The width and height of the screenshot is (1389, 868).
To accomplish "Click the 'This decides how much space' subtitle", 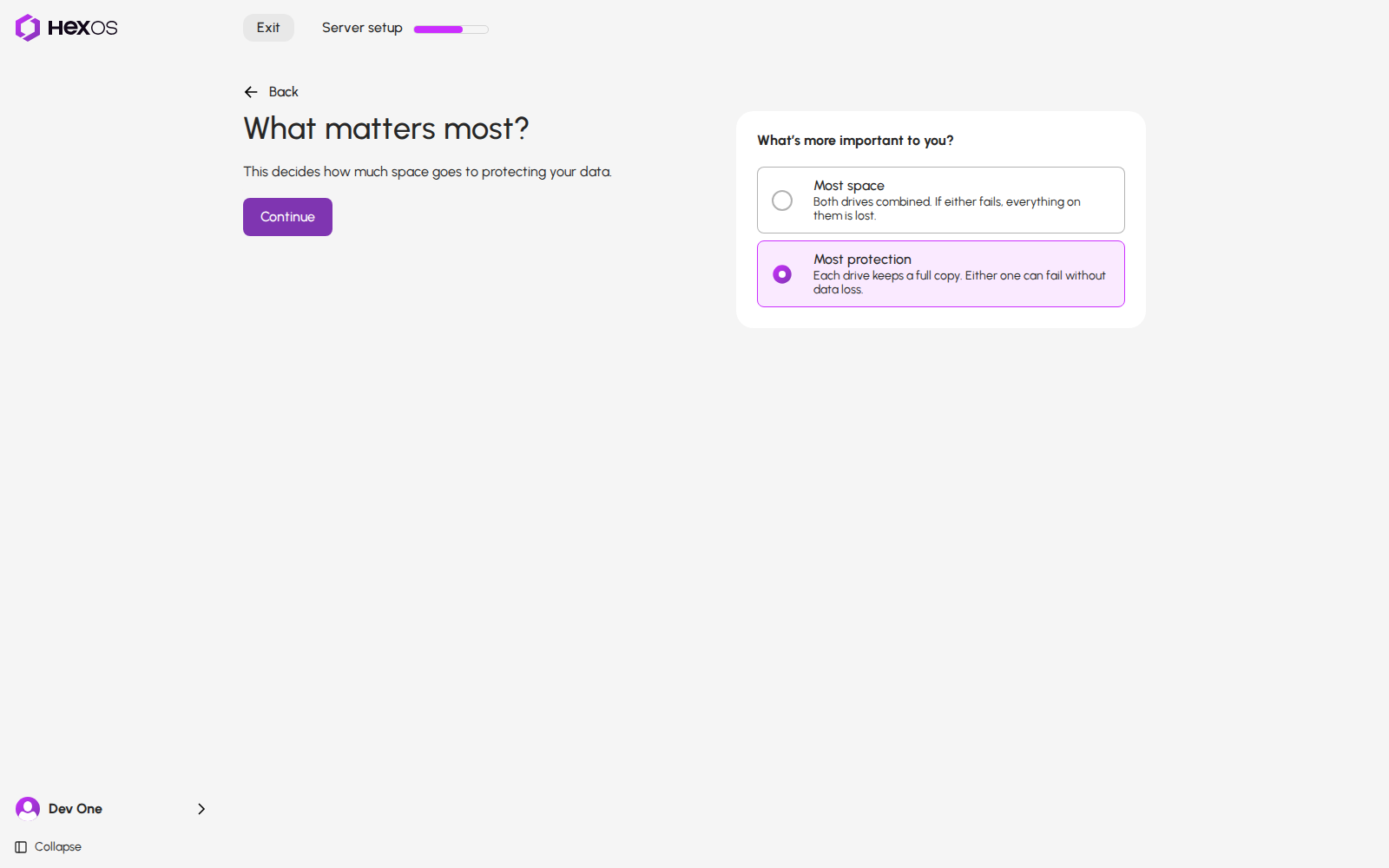I will [x=427, y=172].
